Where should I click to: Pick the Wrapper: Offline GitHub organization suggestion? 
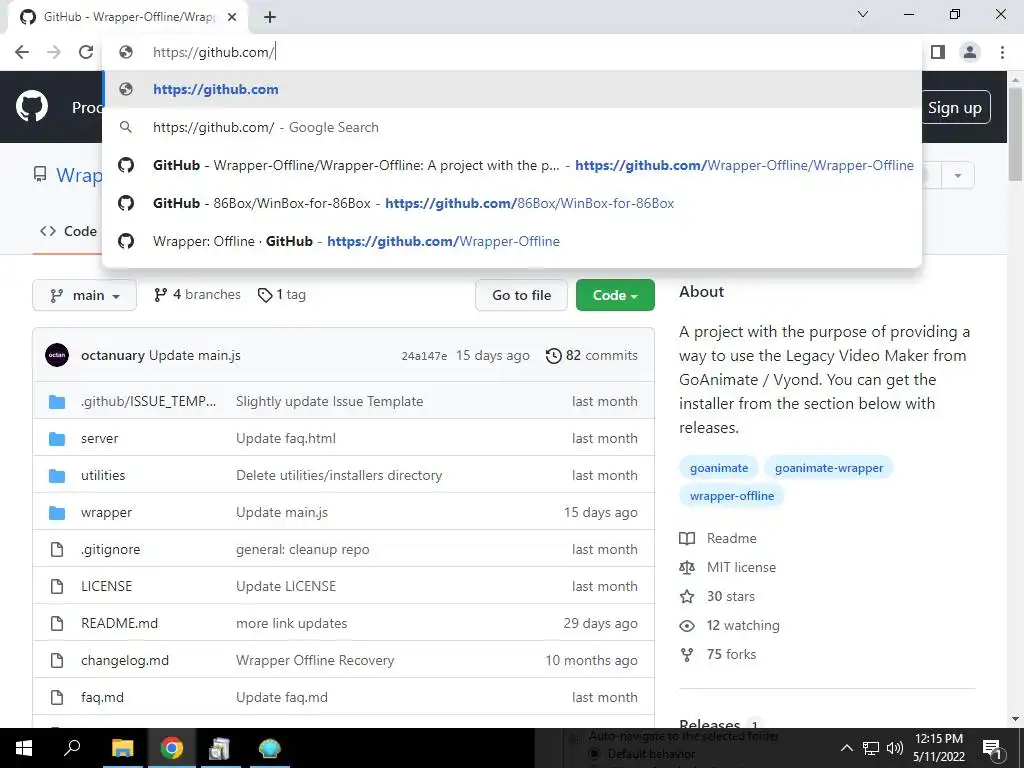pos(512,241)
